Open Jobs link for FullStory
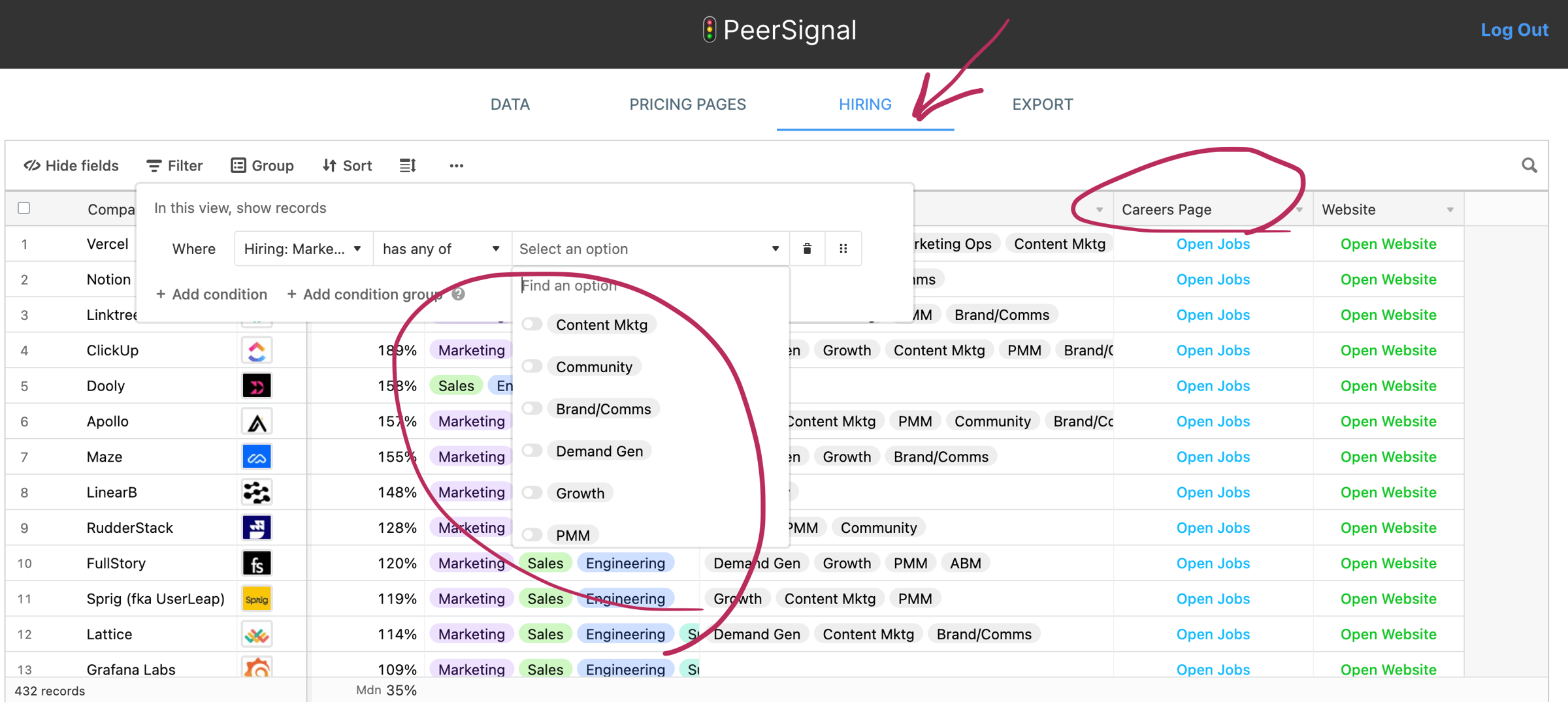Viewport: 1568px width, 702px height. click(x=1213, y=564)
